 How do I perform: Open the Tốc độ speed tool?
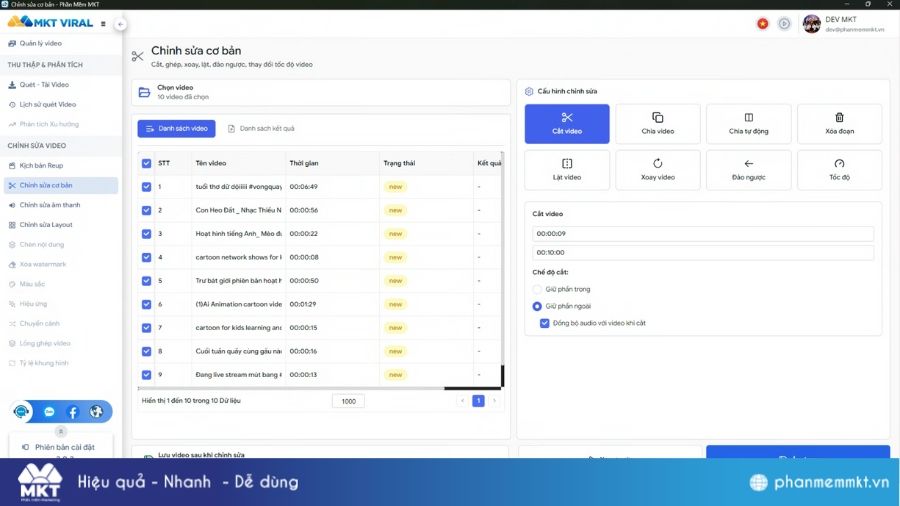pos(839,170)
